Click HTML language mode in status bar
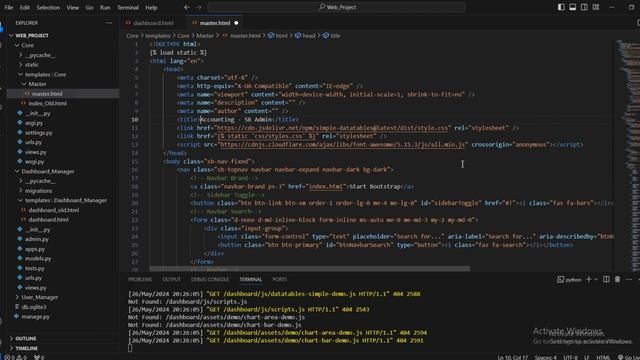 (x=603, y=358)
